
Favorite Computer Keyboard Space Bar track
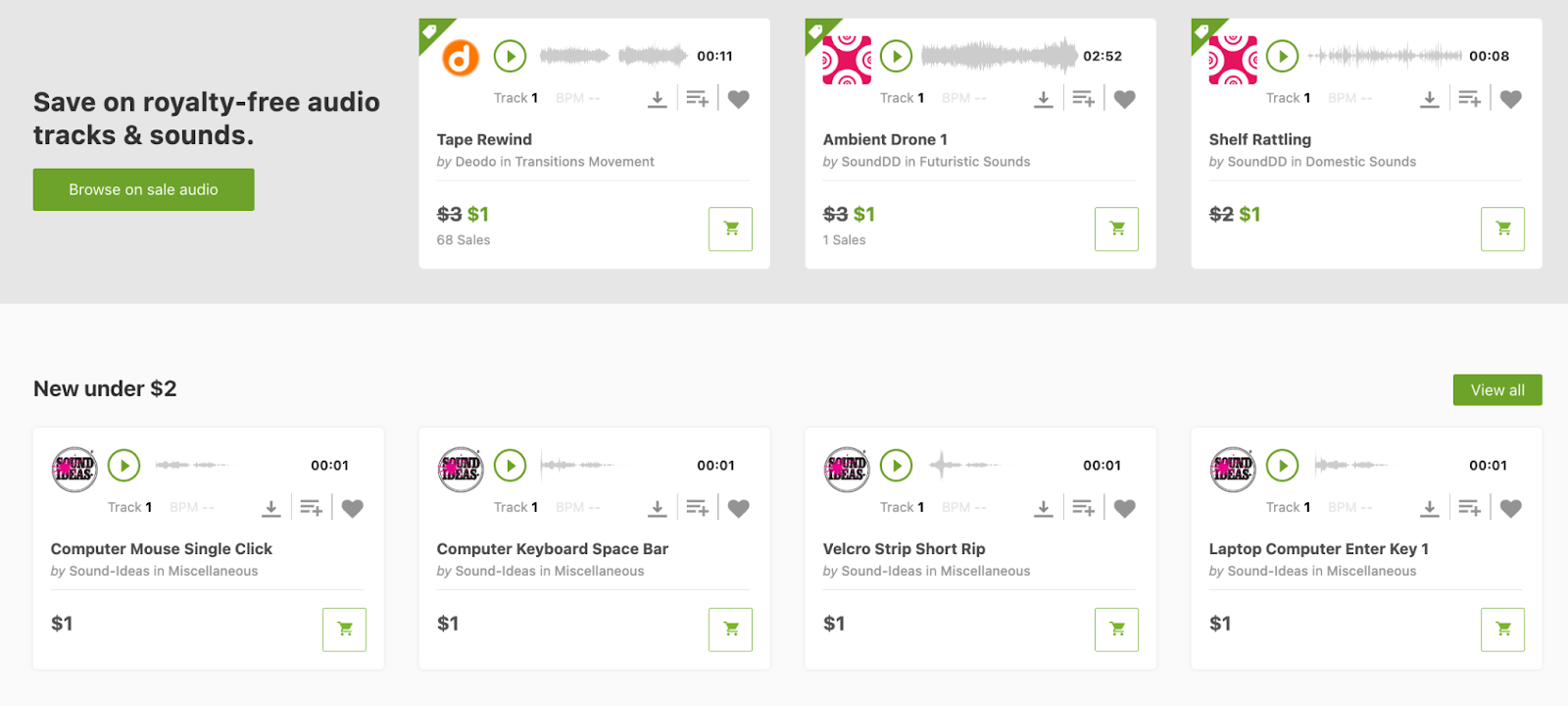[739, 508]
